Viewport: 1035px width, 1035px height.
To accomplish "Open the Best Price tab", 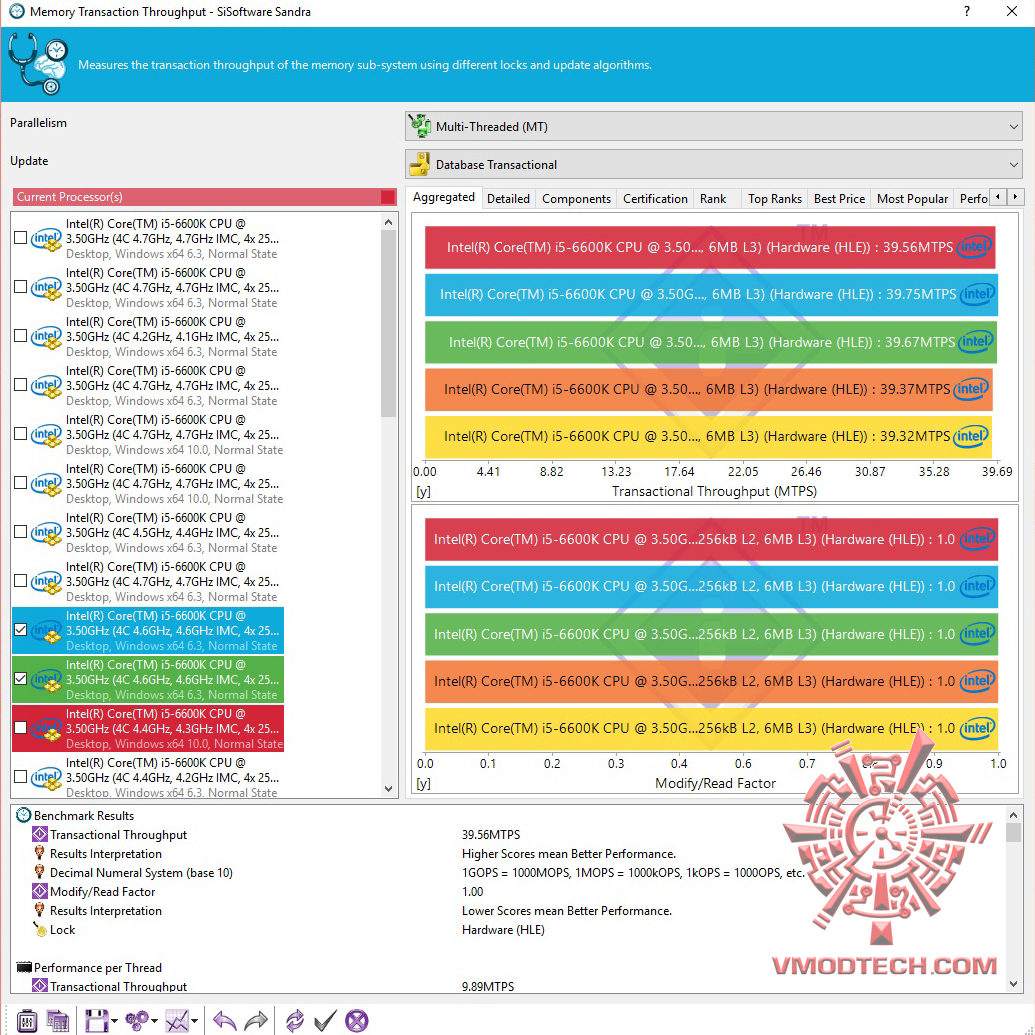I will point(839,199).
